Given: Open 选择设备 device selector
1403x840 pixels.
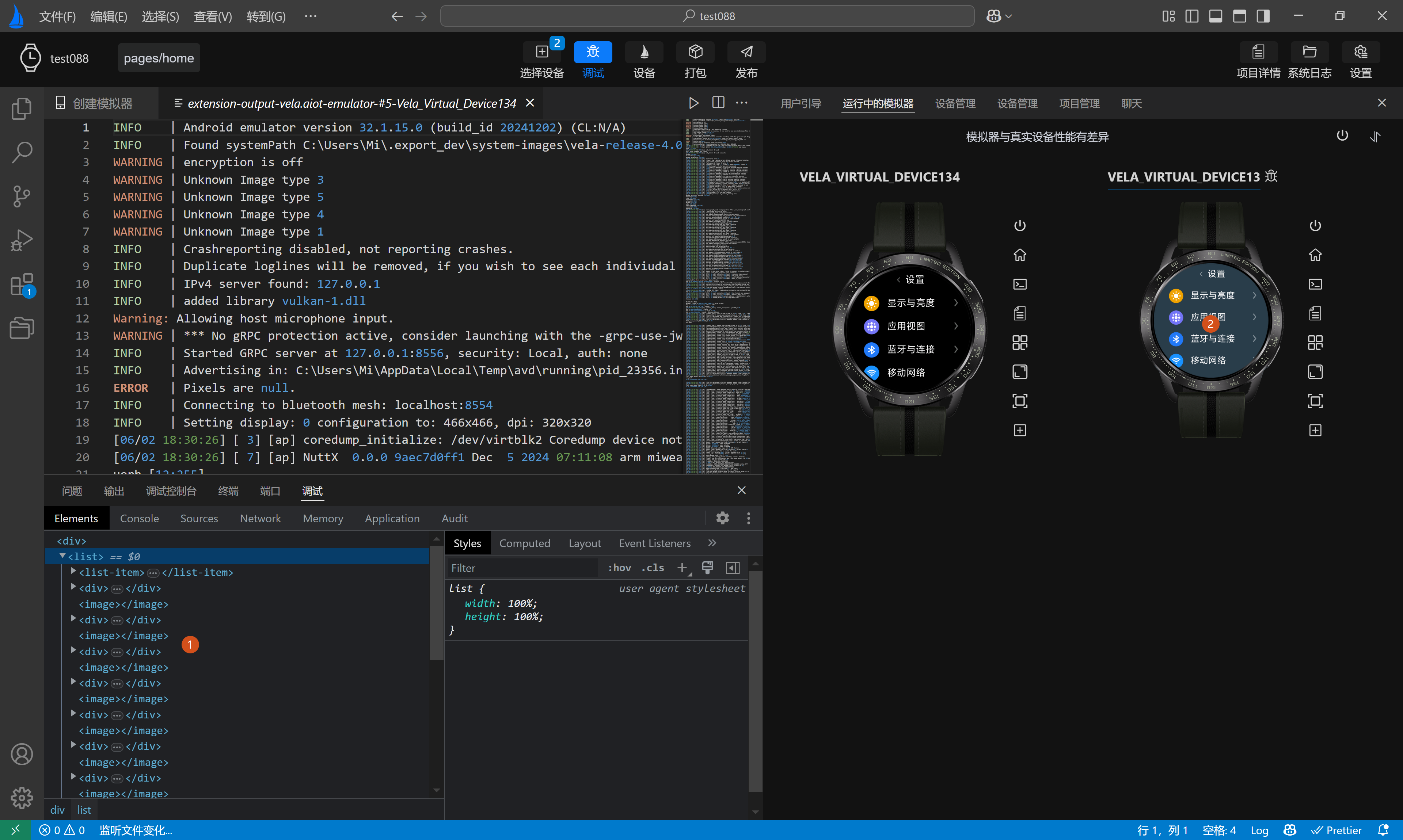Looking at the screenshot, I should 541,52.
